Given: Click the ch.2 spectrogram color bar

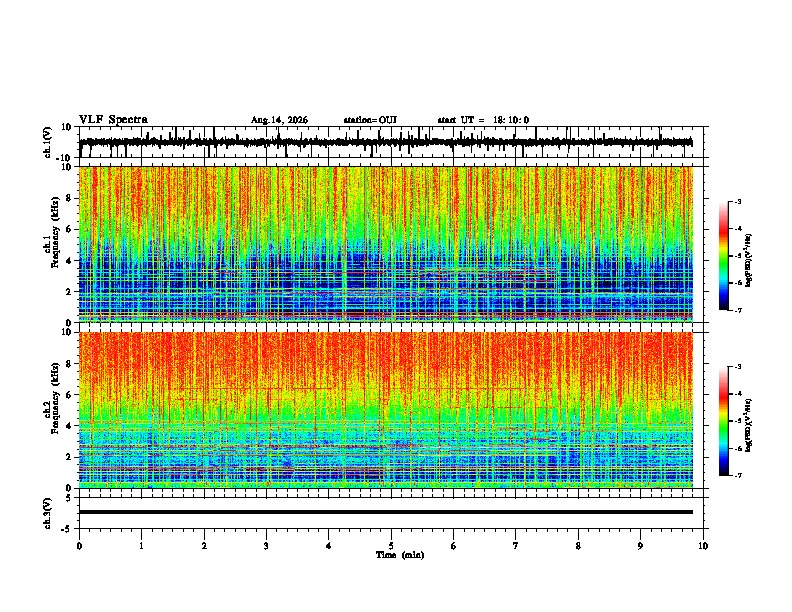Looking at the screenshot, I should tap(723, 421).
